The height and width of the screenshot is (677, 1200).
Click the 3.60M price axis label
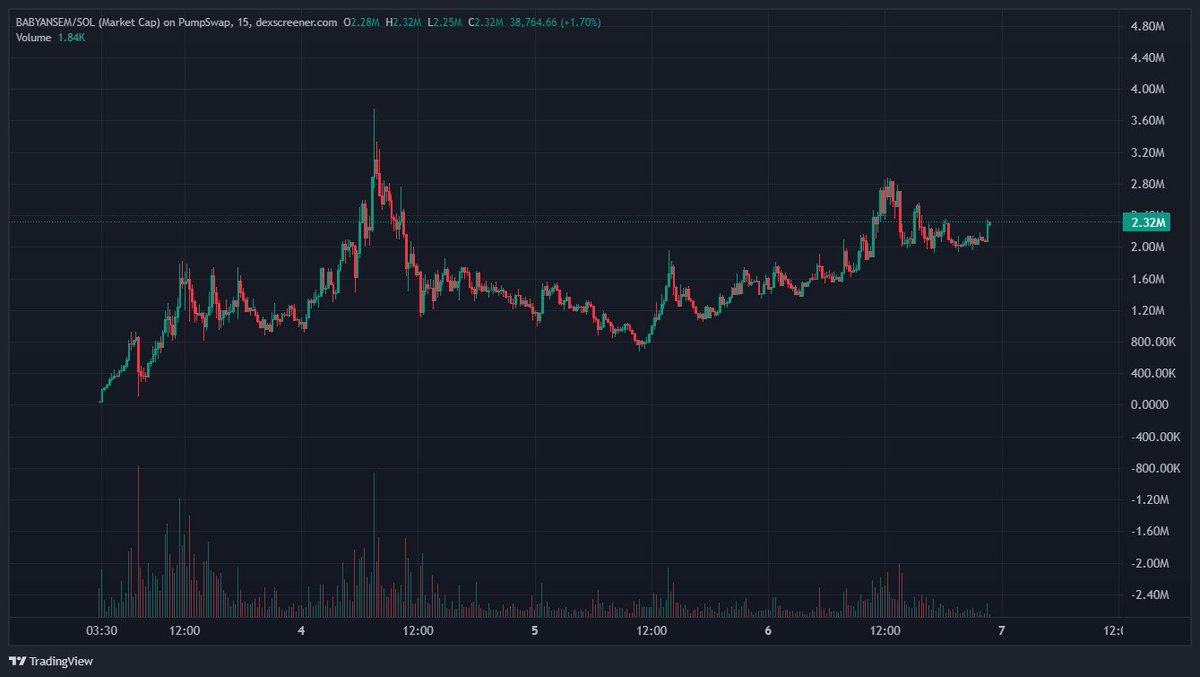(x=1148, y=121)
